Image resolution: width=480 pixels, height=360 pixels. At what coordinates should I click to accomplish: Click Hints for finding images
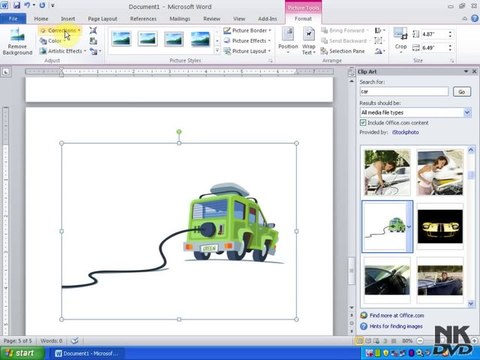point(396,326)
